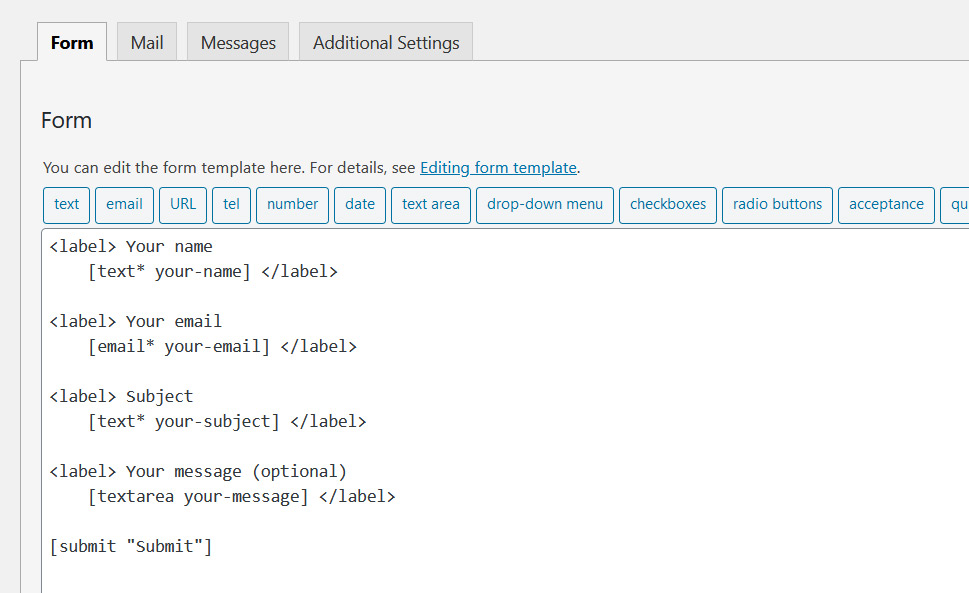The image size is (969, 593).
Task: Add an acceptance checkbox tag
Action: (886, 205)
